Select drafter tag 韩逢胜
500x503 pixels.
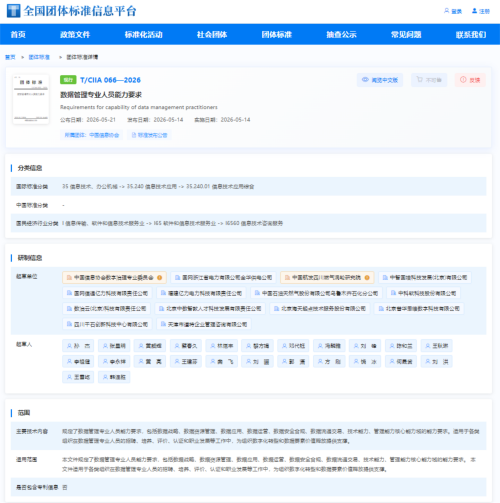(114, 377)
